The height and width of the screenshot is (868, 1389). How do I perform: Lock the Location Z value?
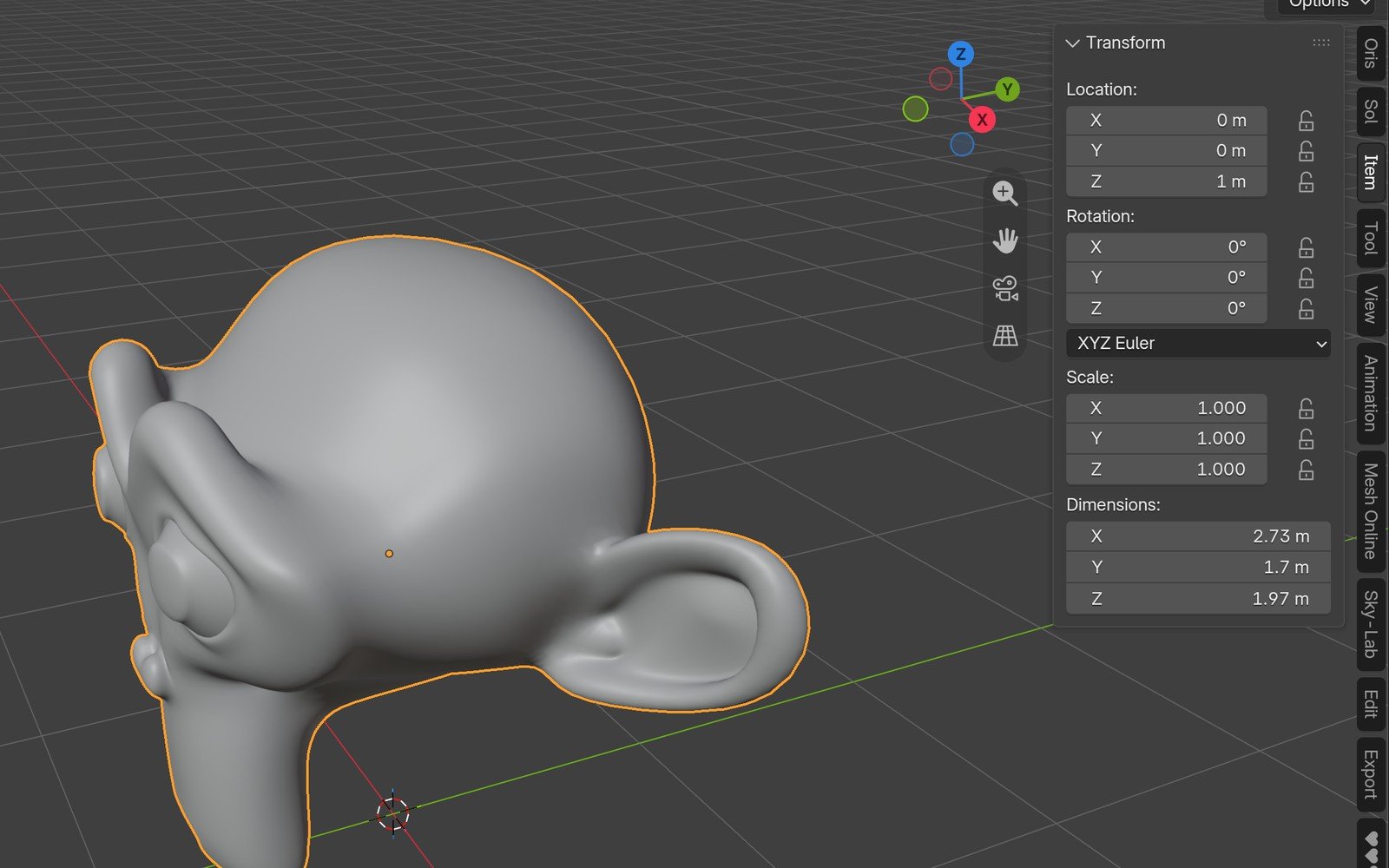click(x=1306, y=181)
